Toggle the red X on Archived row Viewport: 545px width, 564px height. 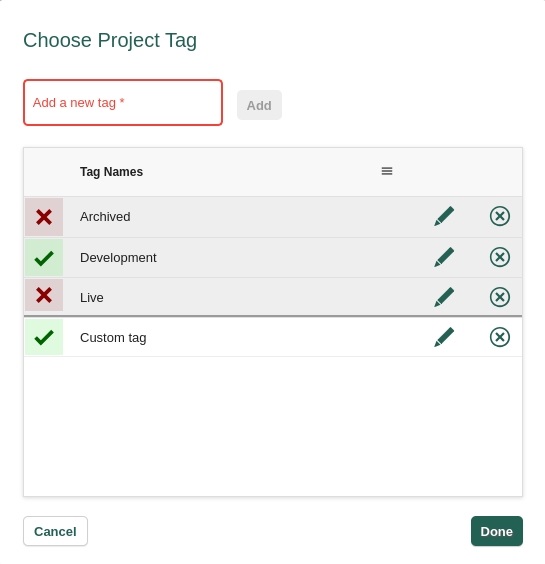coord(44,217)
